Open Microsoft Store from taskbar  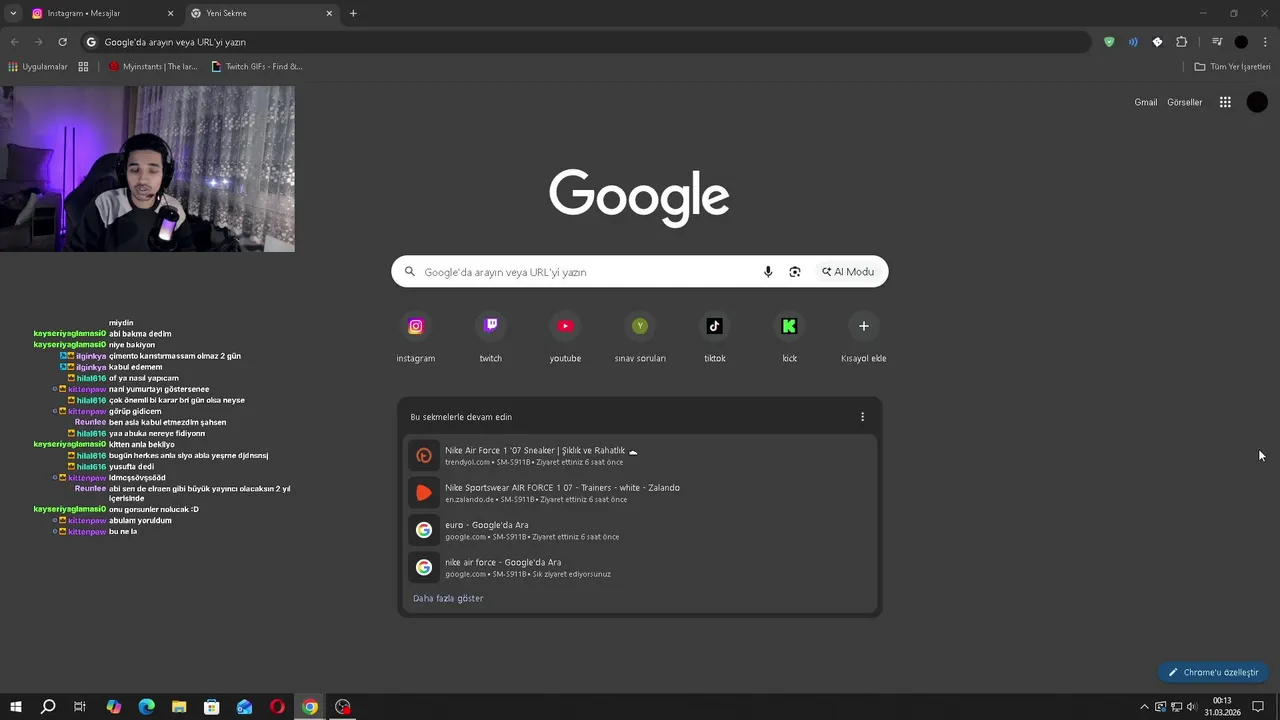(x=212, y=707)
